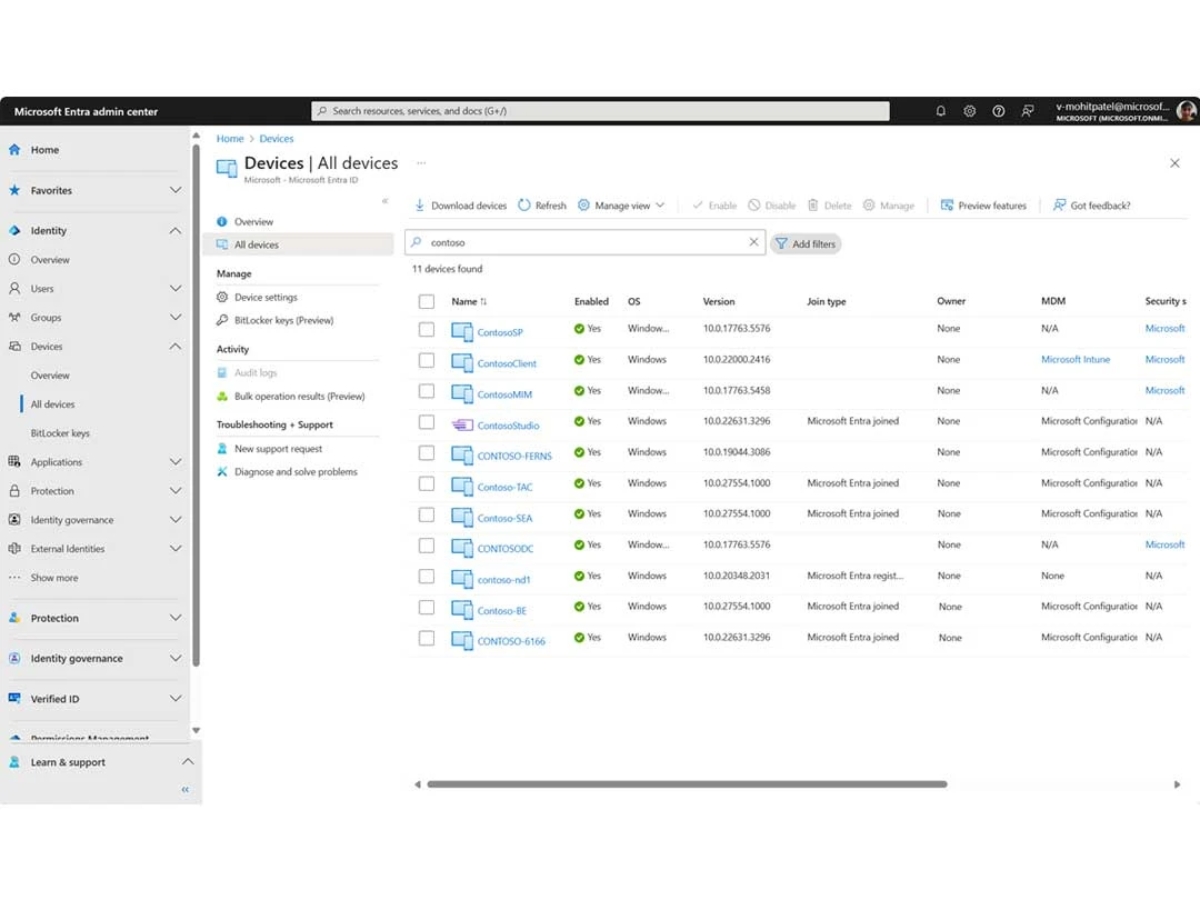Open the portal settings gear icon

pyautogui.click(x=969, y=111)
